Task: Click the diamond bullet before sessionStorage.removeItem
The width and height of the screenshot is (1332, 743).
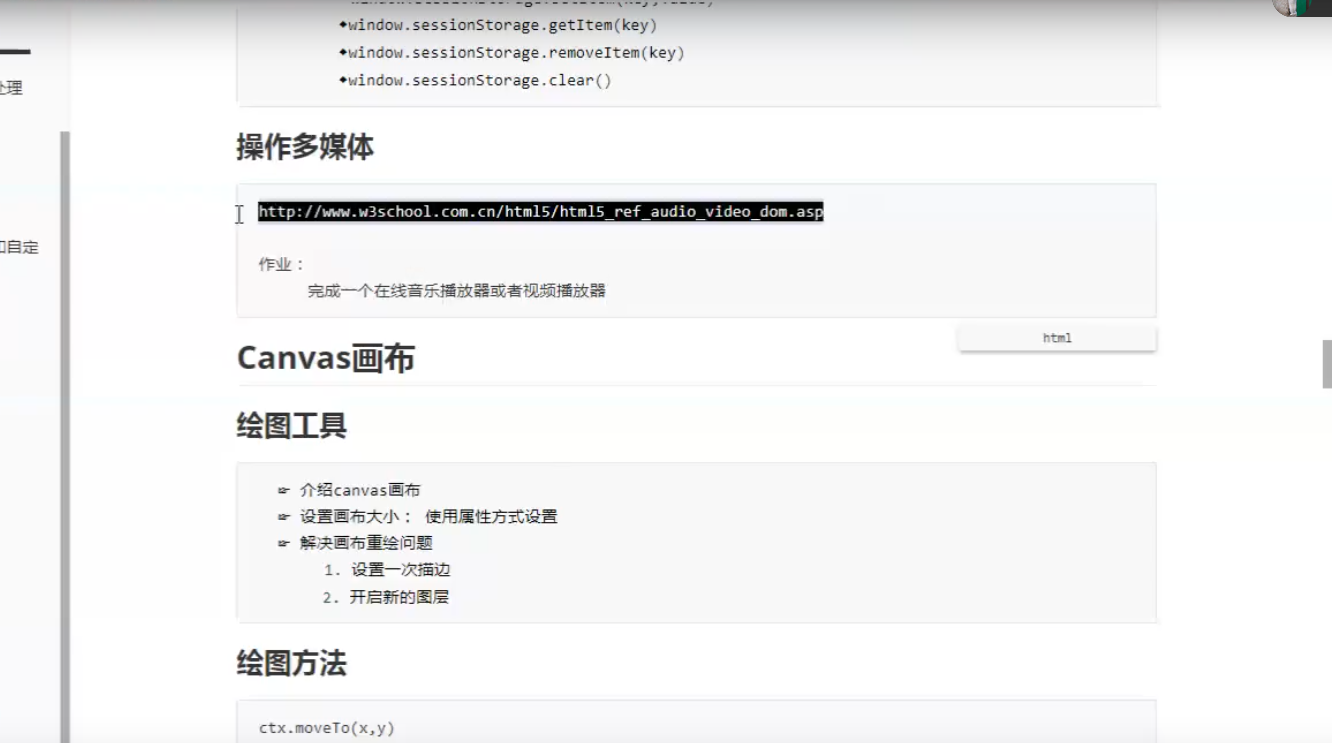Action: pyautogui.click(x=343, y=53)
